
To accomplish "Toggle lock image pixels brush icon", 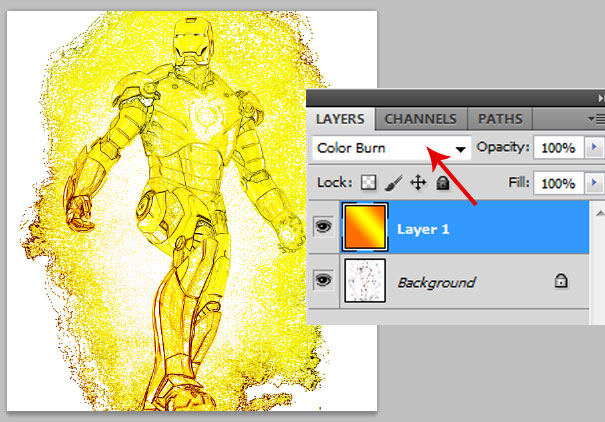I will click(393, 183).
